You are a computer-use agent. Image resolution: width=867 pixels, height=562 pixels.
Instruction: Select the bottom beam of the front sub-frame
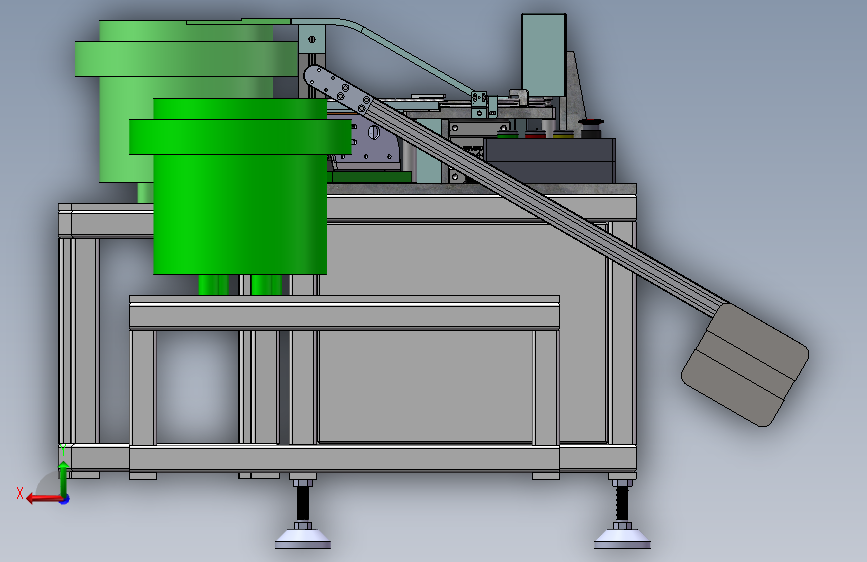pyautogui.click(x=344, y=459)
